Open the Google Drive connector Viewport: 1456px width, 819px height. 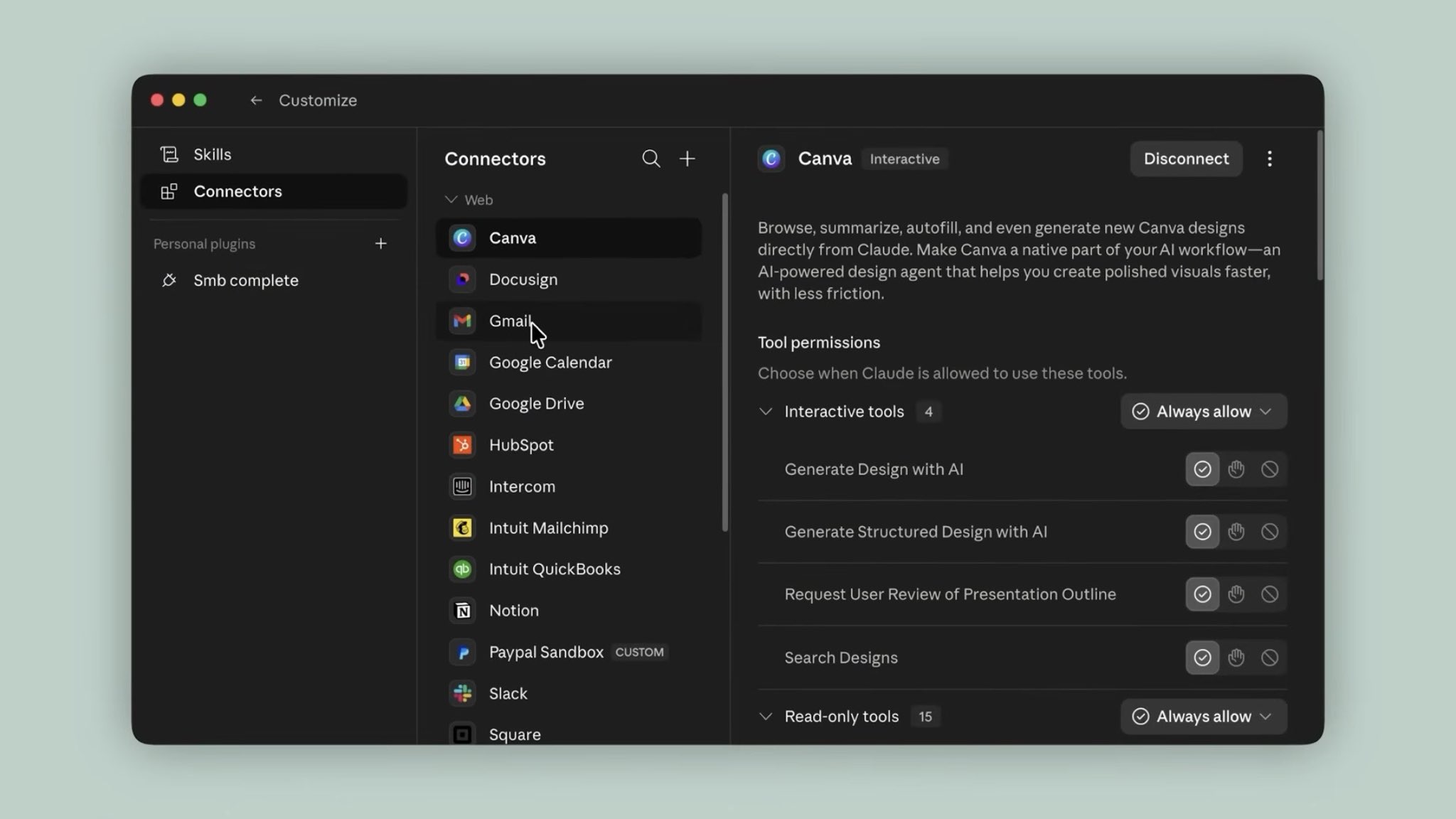tap(569, 404)
